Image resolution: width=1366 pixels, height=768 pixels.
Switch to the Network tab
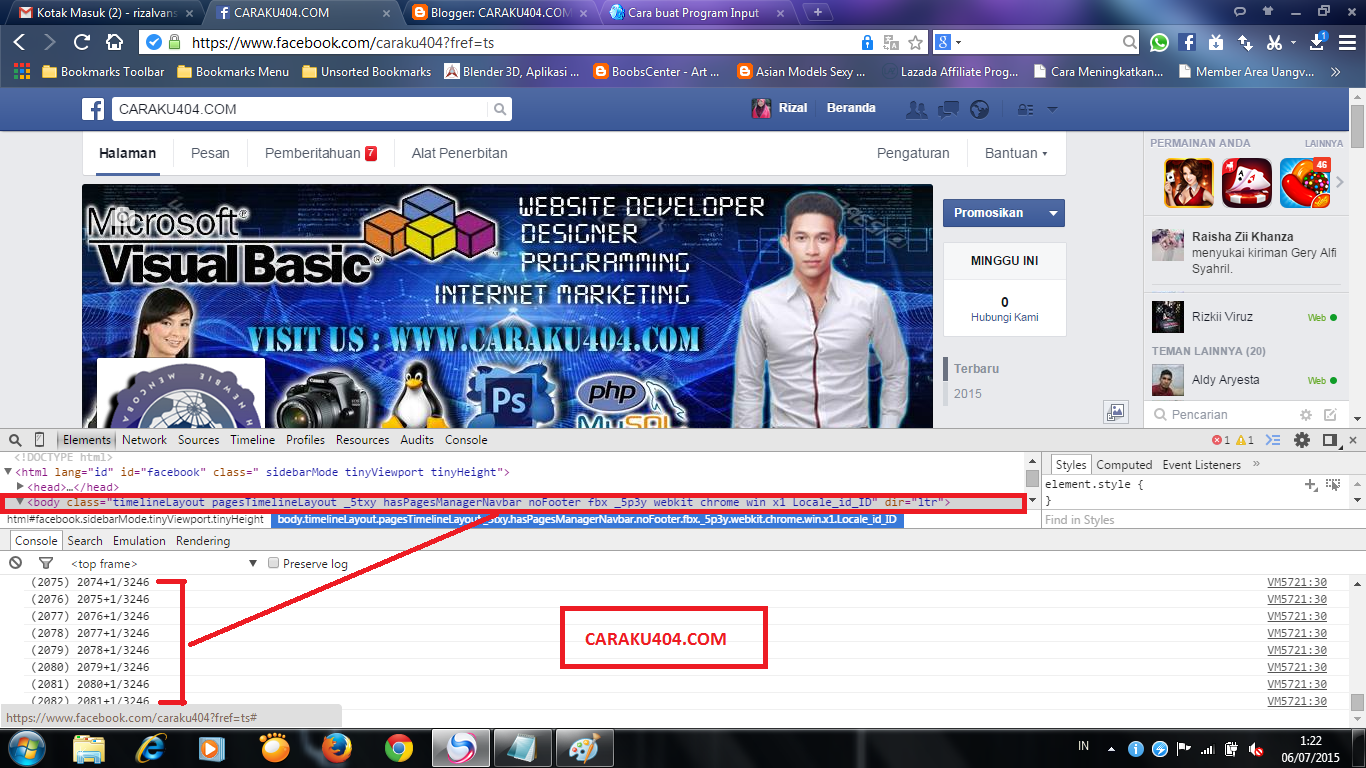coord(145,440)
